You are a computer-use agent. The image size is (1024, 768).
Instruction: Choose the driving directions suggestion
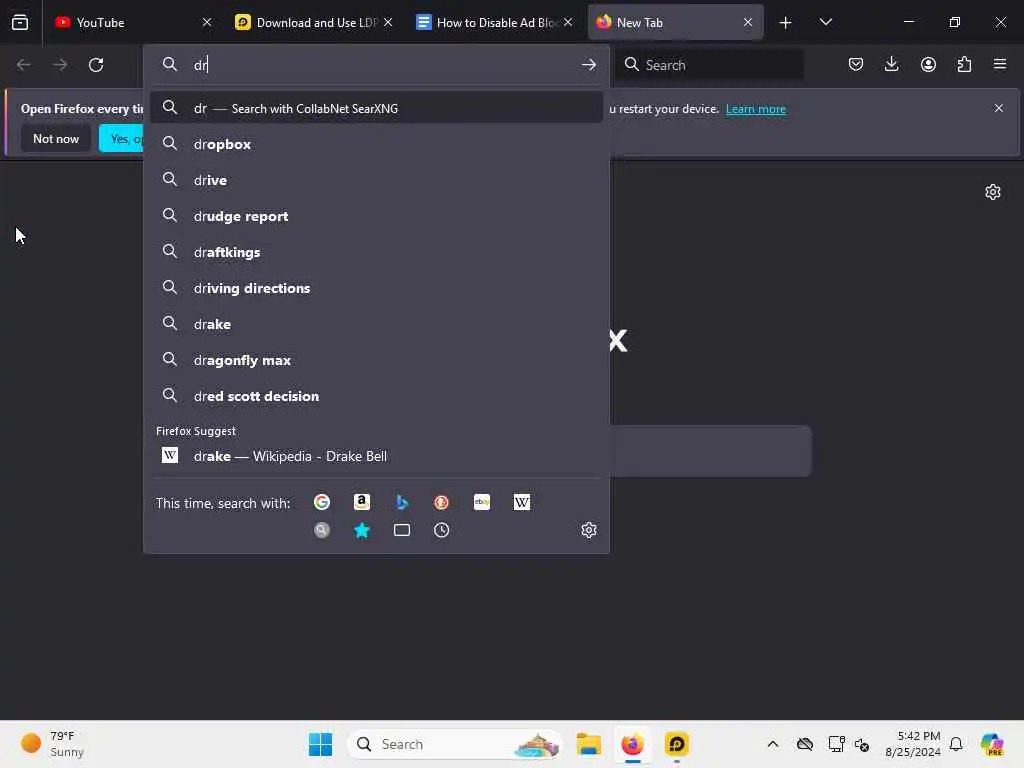pyautogui.click(x=376, y=288)
